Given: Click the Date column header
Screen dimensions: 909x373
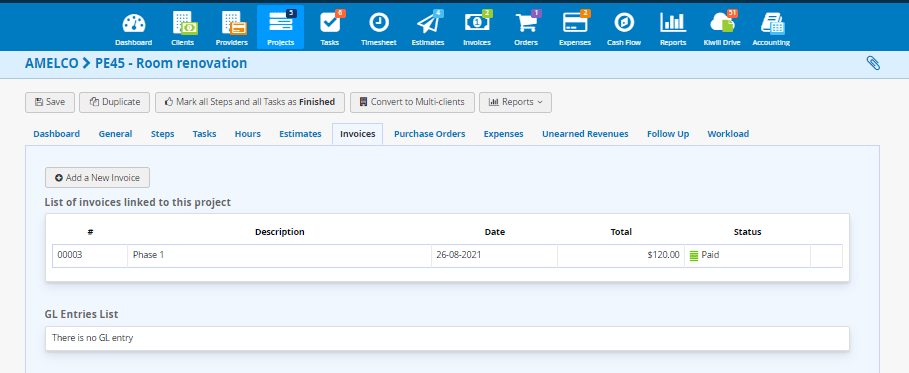Looking at the screenshot, I should (x=495, y=232).
